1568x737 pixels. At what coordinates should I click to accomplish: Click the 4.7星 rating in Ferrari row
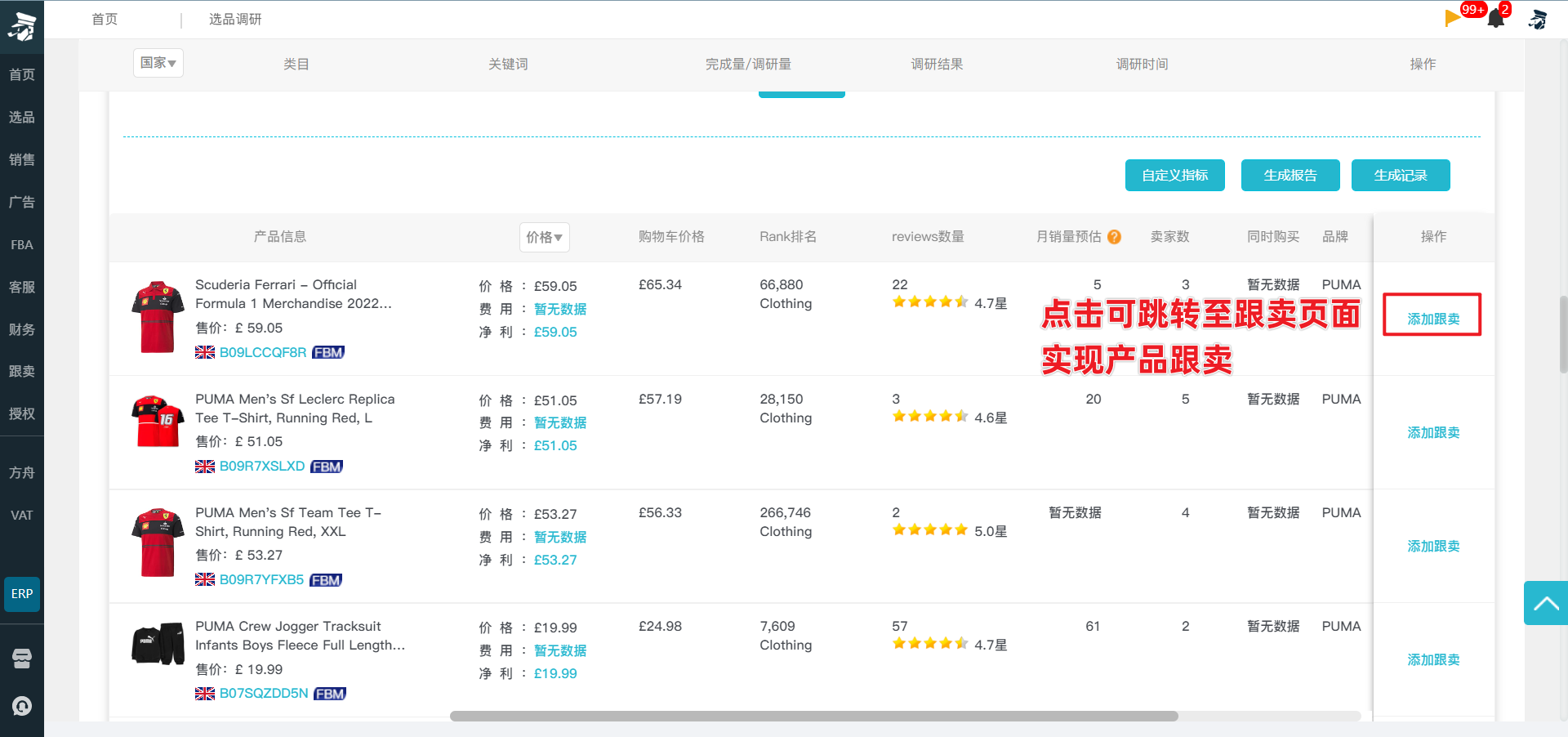[x=991, y=303]
